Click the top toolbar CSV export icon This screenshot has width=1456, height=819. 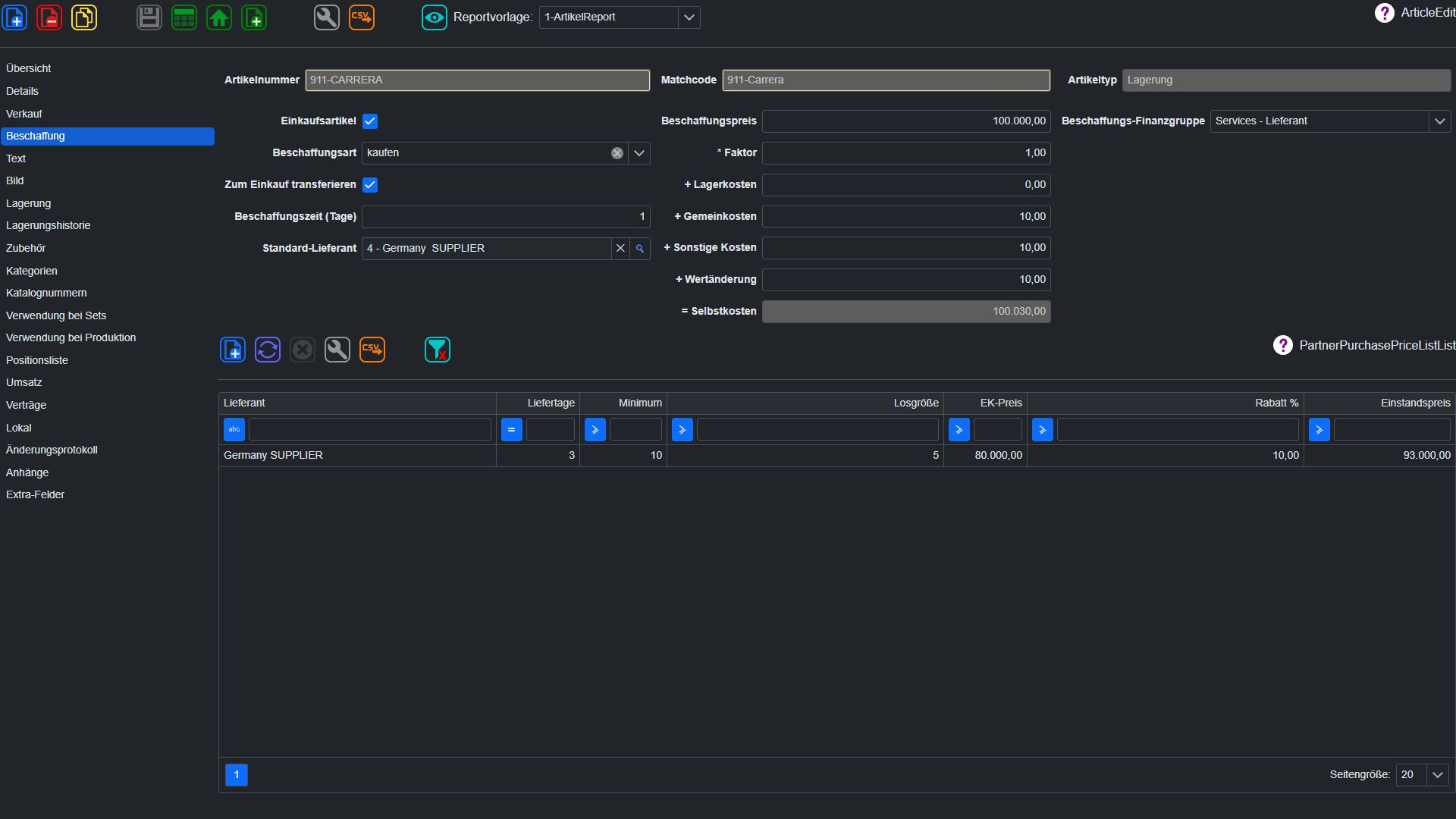pyautogui.click(x=362, y=17)
